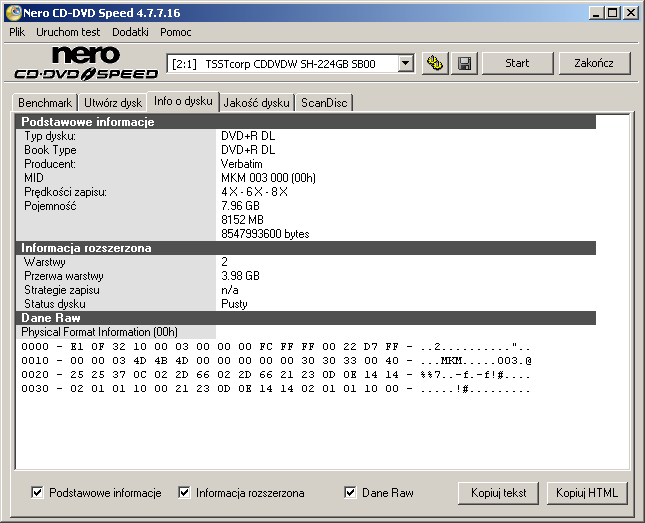Minimize the Nero CD-DVD Speed window
The image size is (645, 523).
tap(595, 13)
